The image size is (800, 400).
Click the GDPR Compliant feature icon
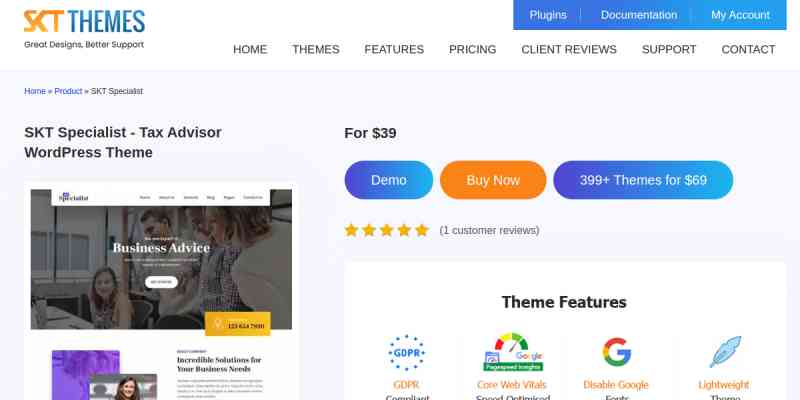coord(406,353)
